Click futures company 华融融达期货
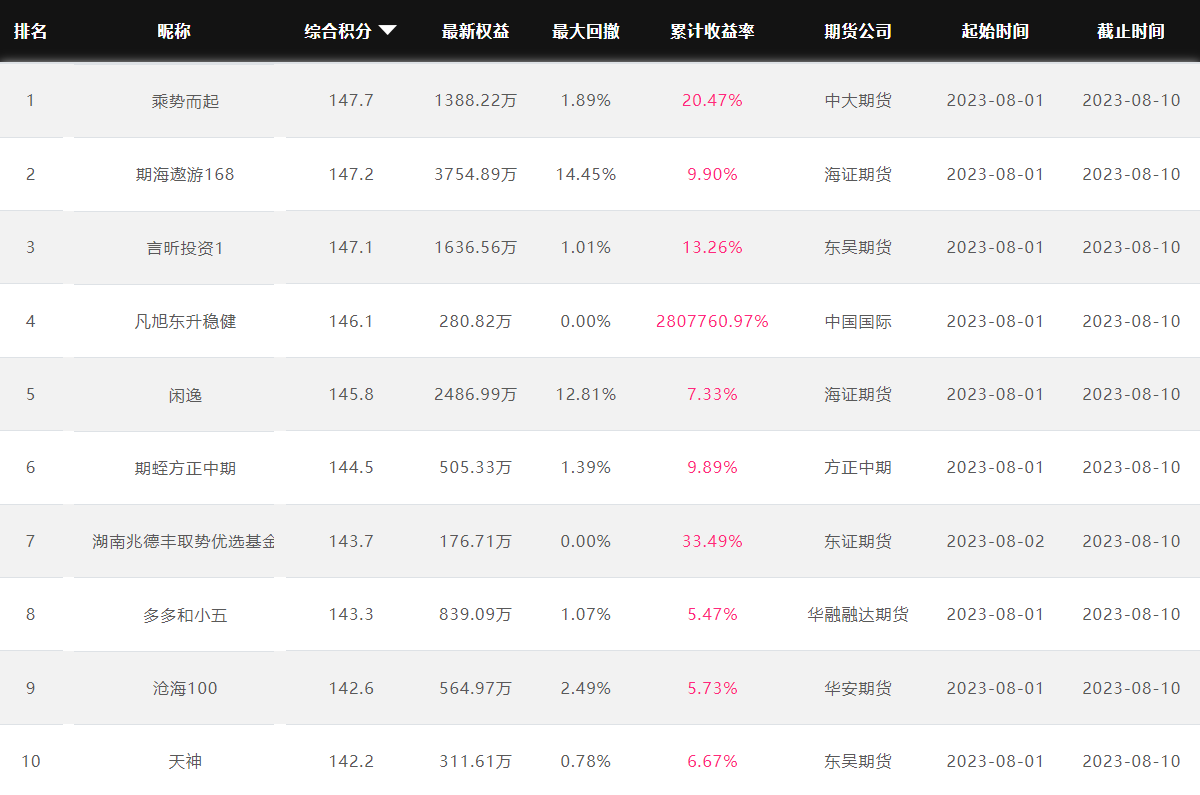The height and width of the screenshot is (795, 1200). coord(858,614)
